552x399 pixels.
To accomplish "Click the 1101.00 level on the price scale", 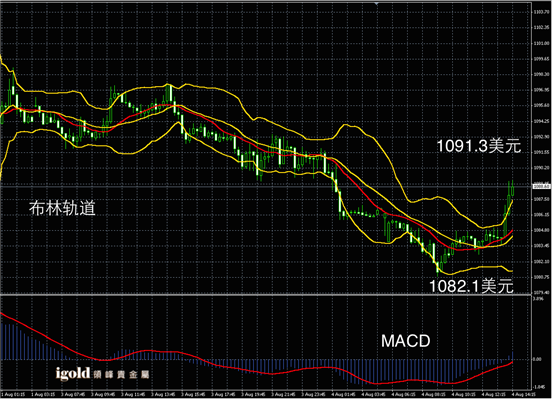I will (541, 43).
